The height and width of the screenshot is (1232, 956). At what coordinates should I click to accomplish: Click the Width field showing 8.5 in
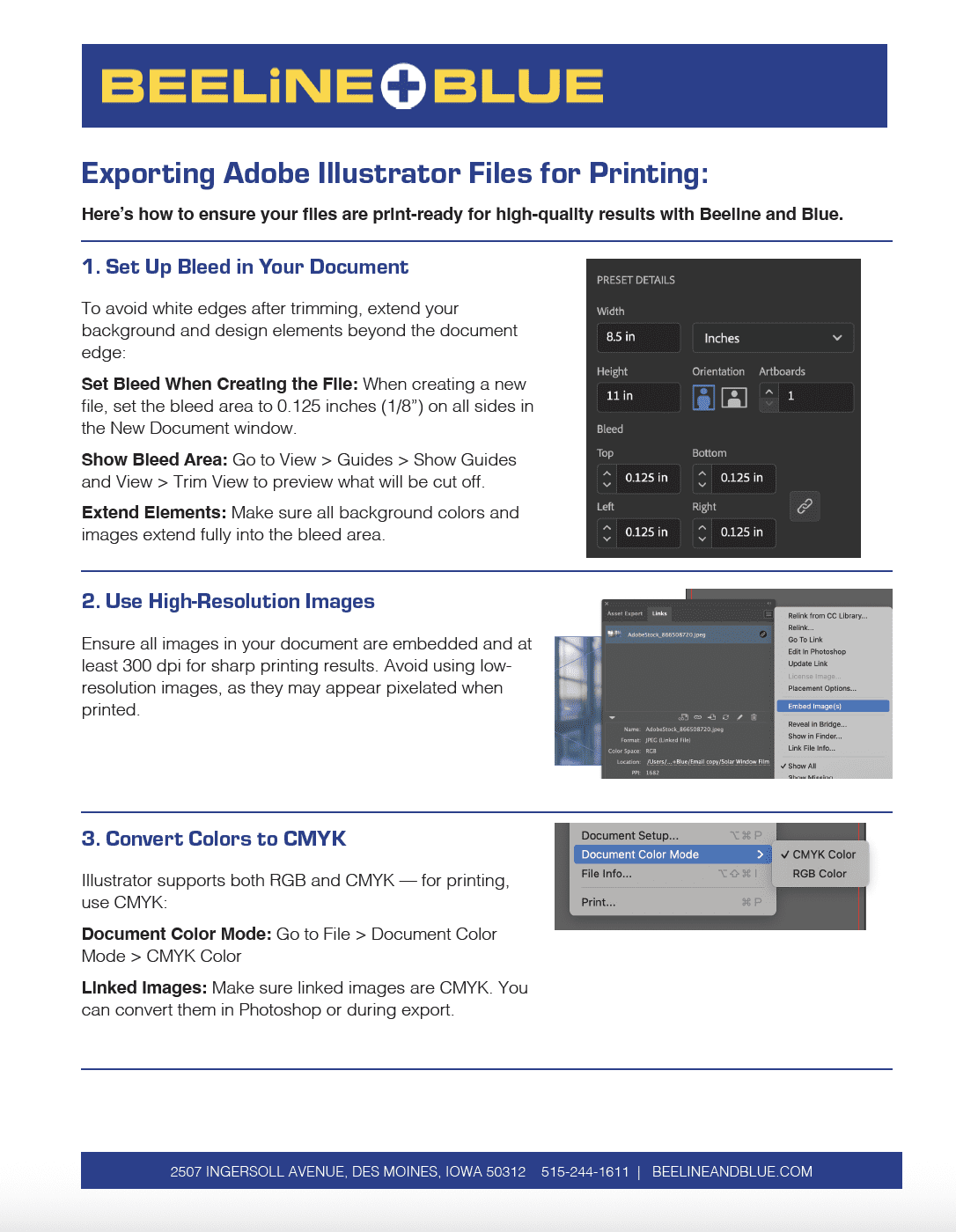tap(637, 337)
